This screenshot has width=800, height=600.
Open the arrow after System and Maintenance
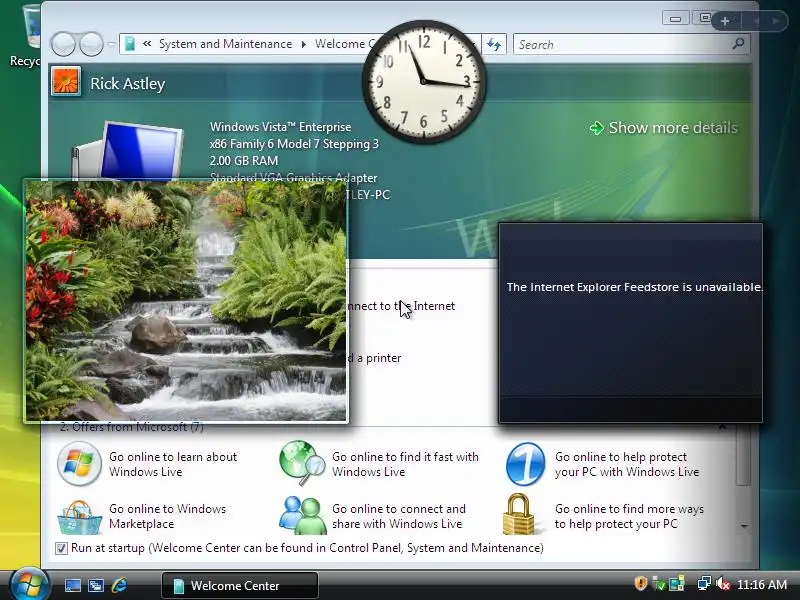(304, 44)
